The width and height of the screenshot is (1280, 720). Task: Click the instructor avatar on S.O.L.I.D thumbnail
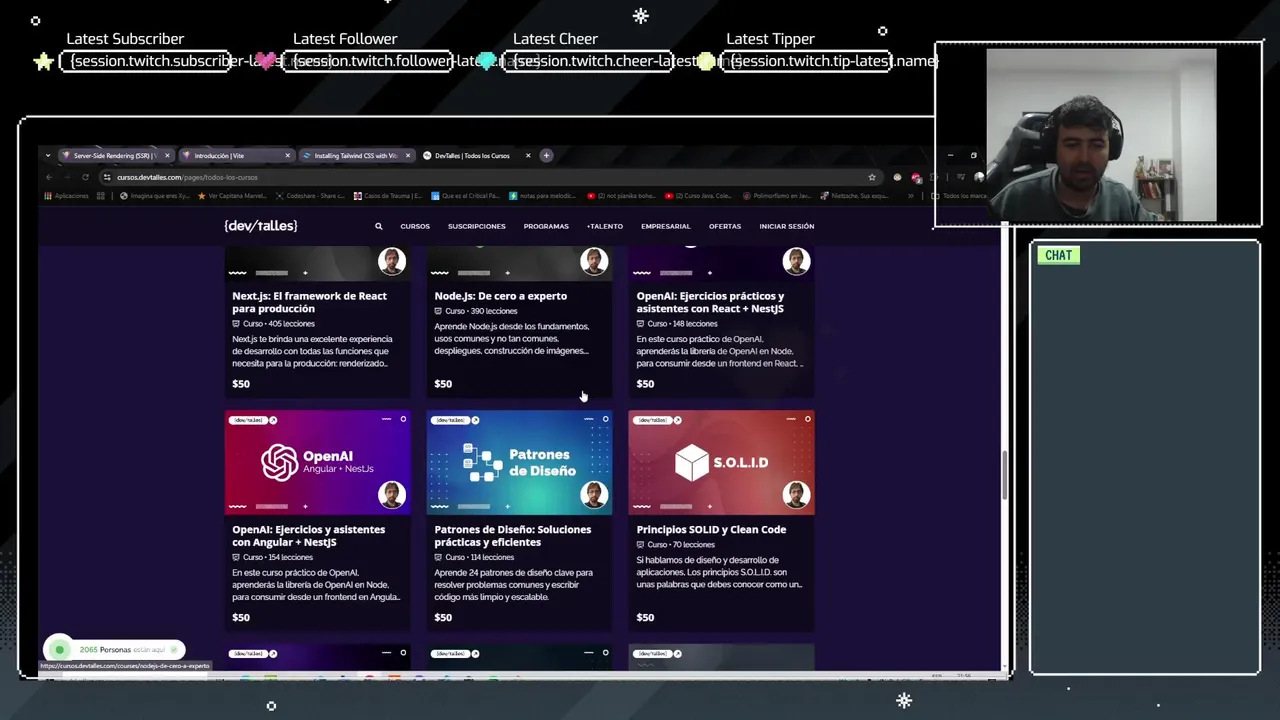point(796,494)
